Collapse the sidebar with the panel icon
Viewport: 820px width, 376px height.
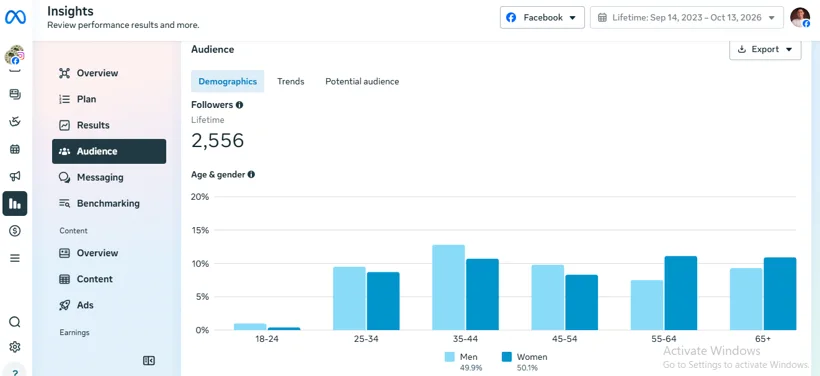149,360
